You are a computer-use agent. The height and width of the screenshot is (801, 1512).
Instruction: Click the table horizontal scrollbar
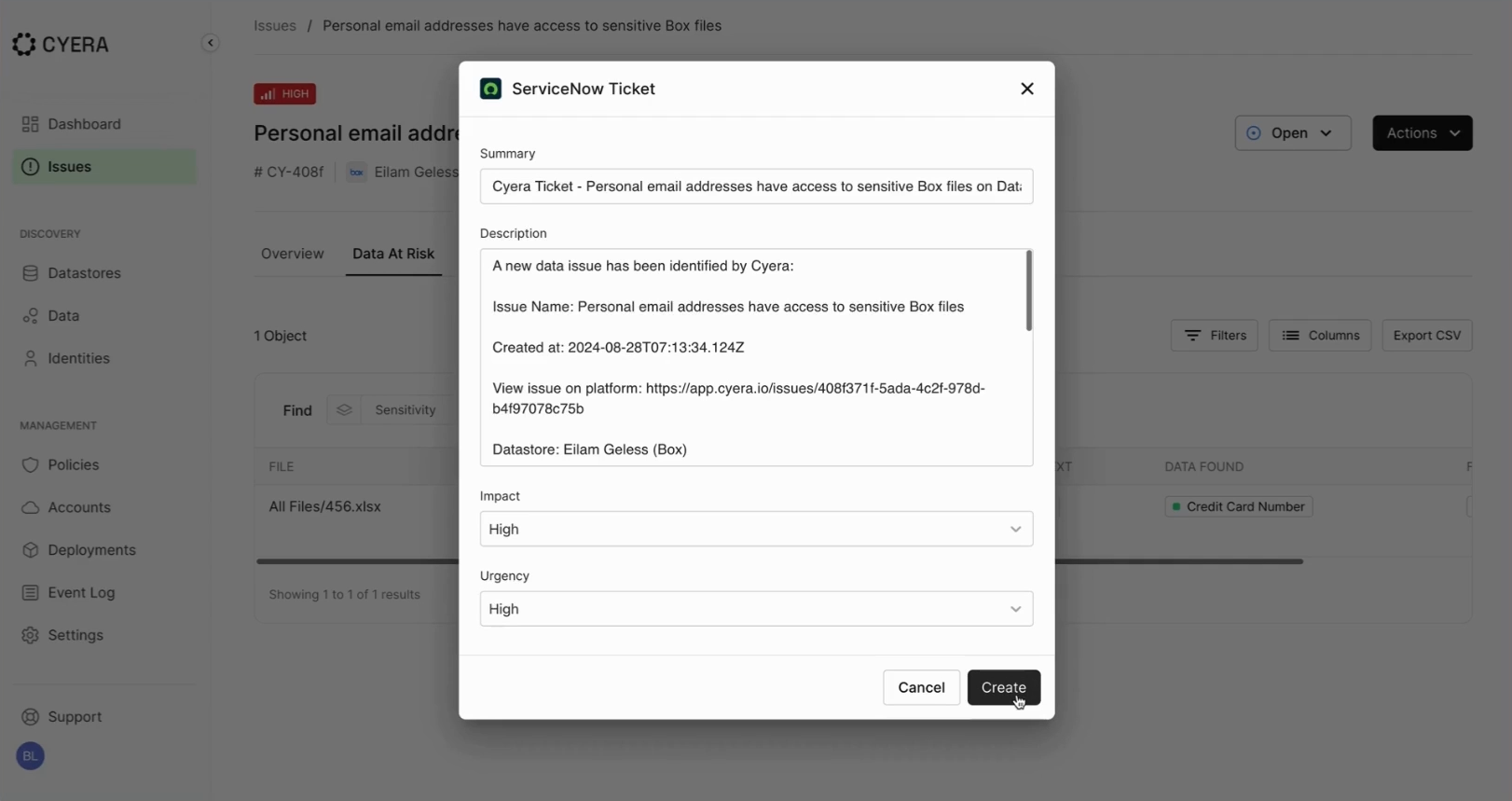pyautogui.click(x=779, y=561)
